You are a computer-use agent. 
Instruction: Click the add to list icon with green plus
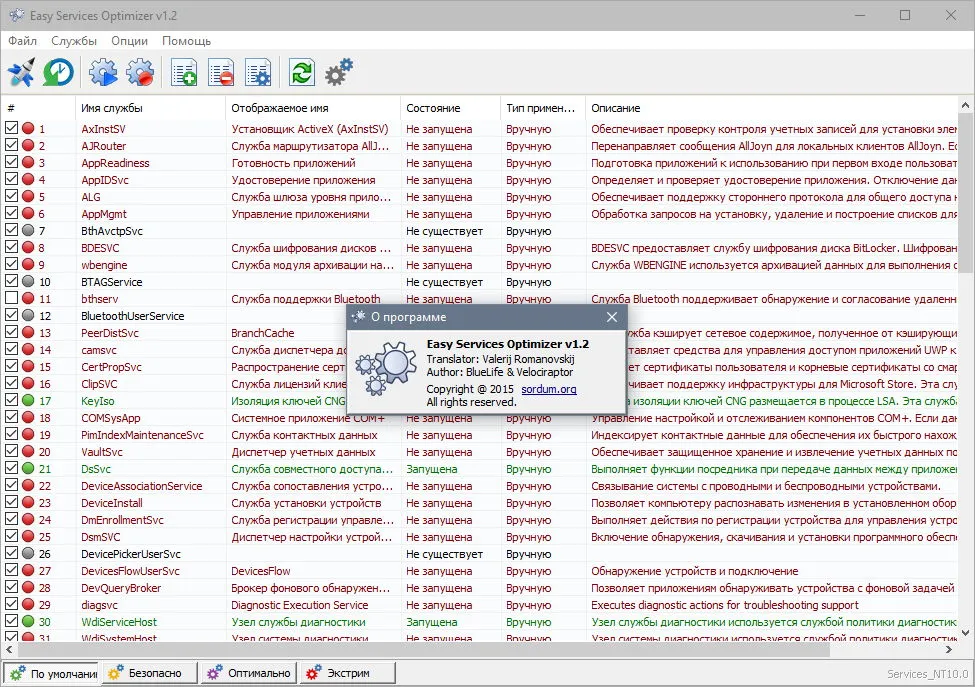click(x=184, y=73)
